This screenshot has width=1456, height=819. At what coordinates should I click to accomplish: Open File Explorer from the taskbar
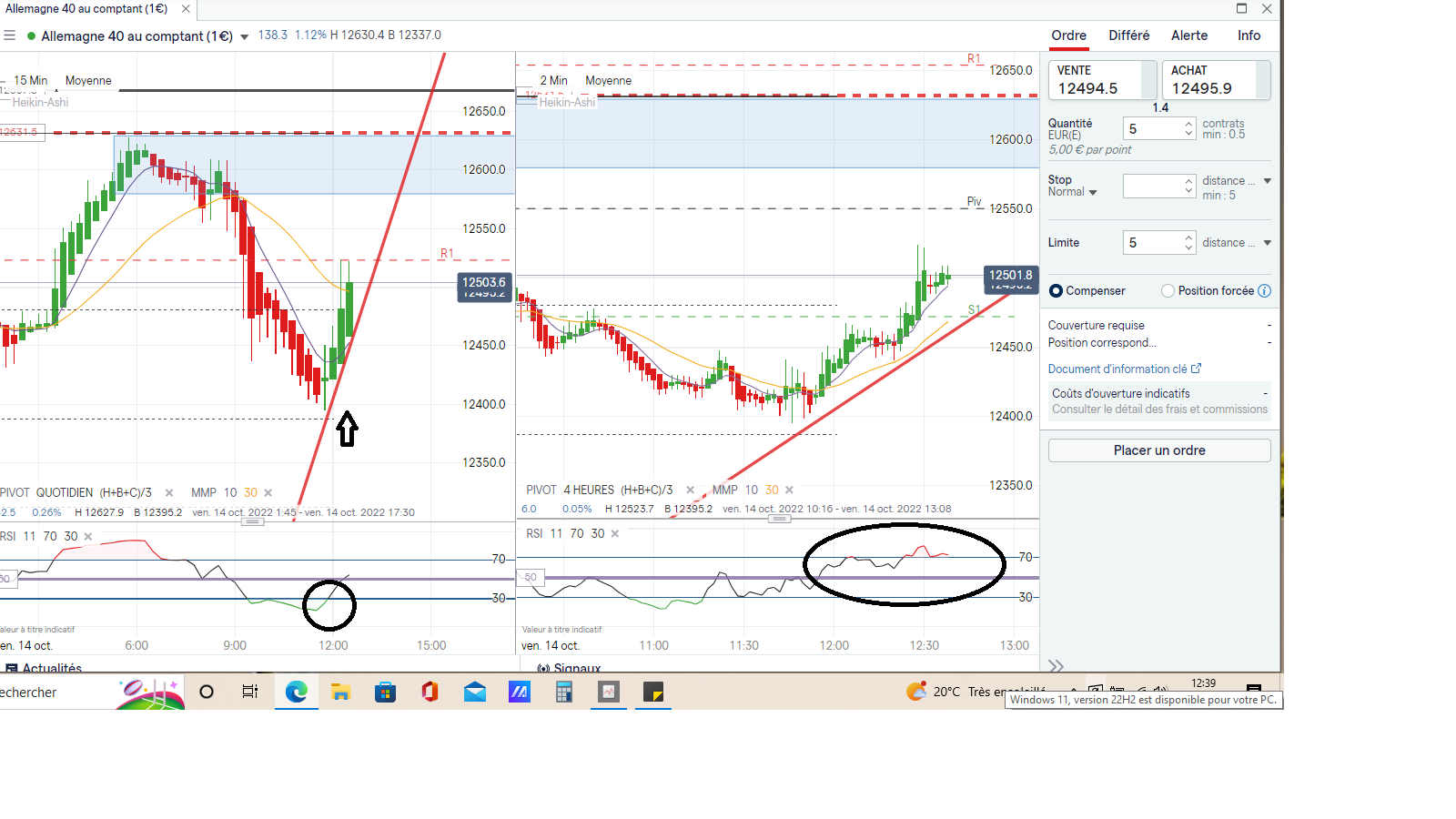pos(340,692)
